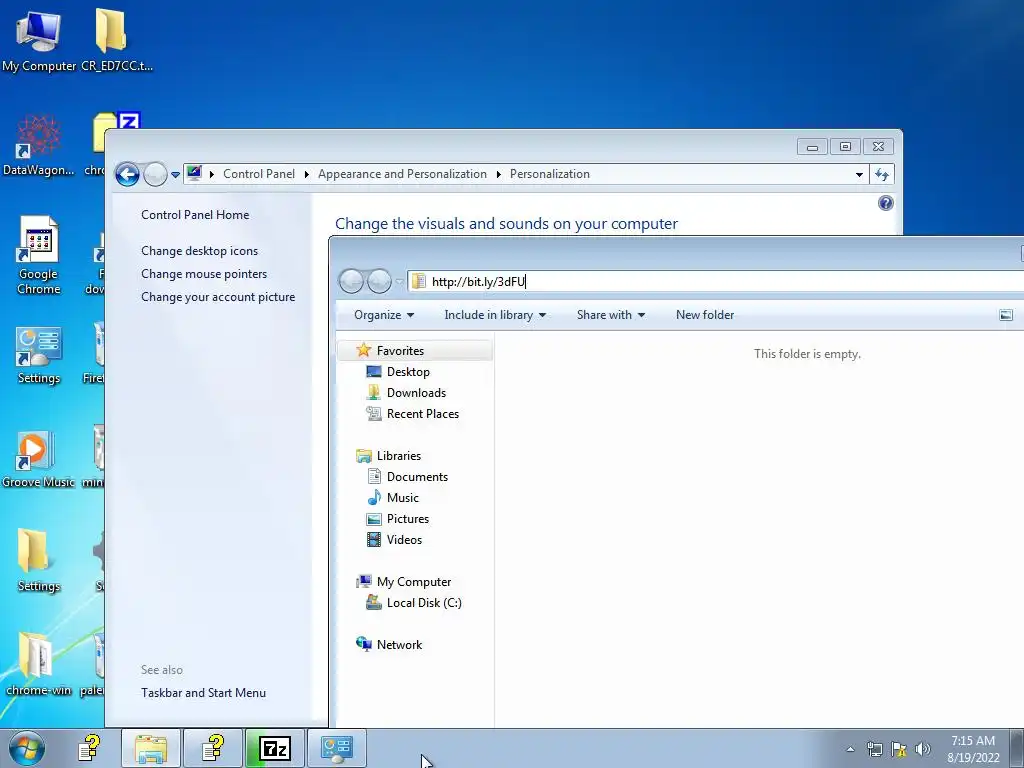The width and height of the screenshot is (1024, 768).
Task: Switch to the Control Panel taskbar button
Action: (x=336, y=748)
